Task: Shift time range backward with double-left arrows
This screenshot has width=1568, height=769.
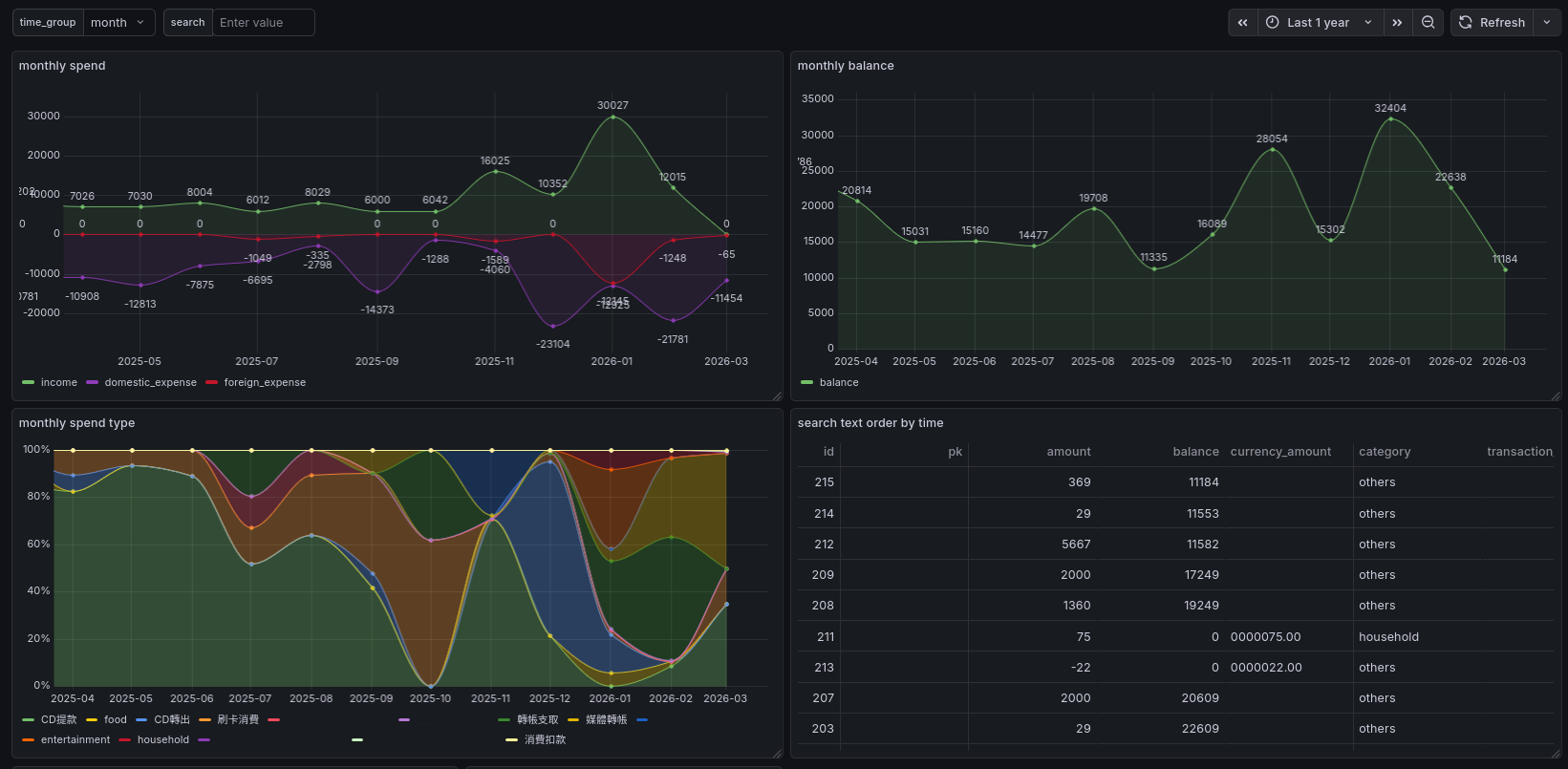Action: pyautogui.click(x=1242, y=22)
